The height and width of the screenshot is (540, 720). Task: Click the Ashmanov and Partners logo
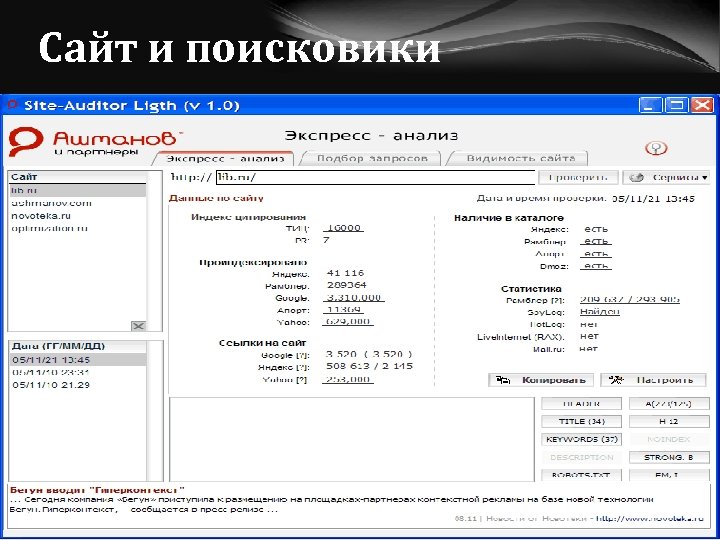pyautogui.click(x=95, y=143)
